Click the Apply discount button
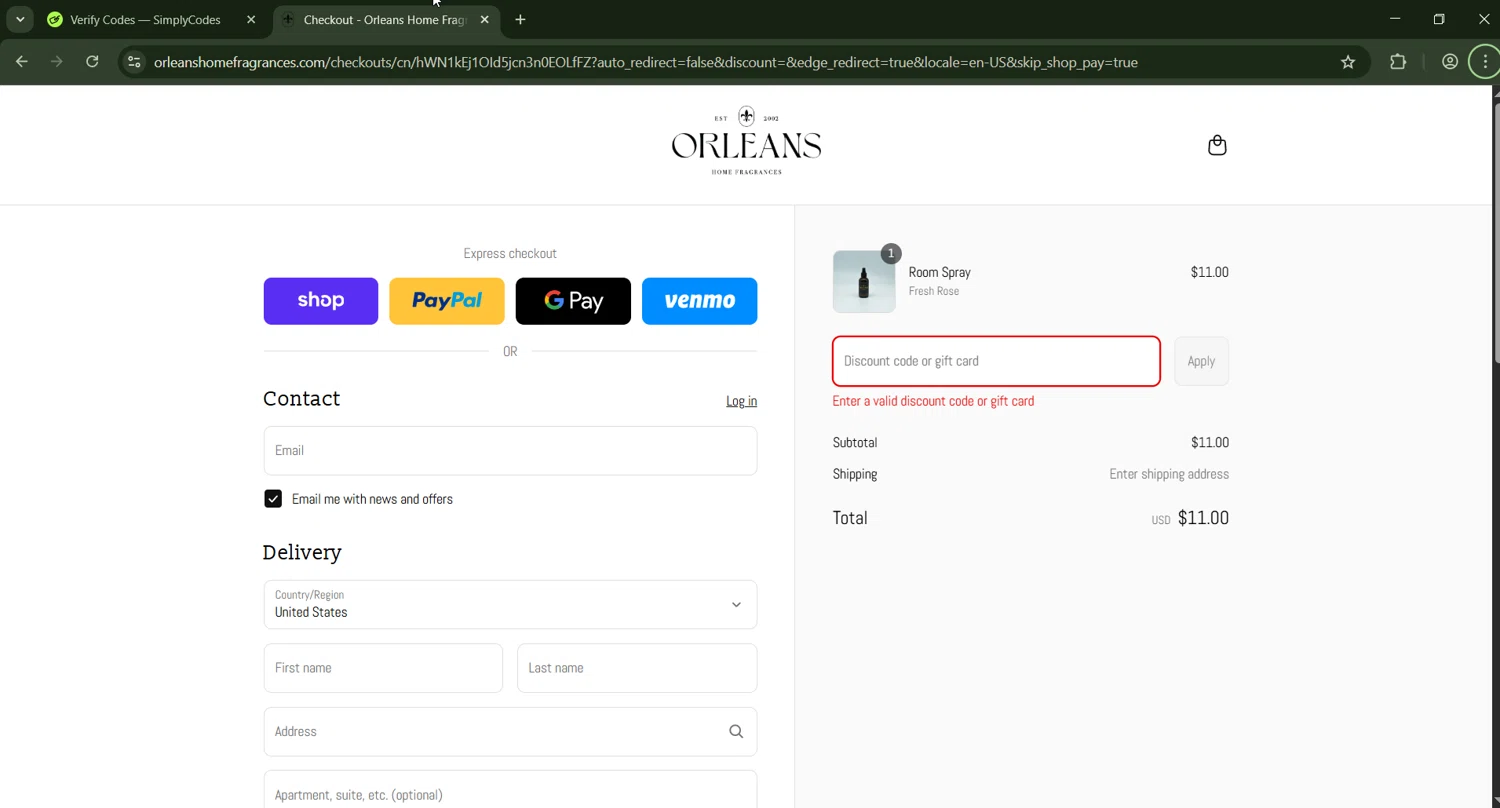This screenshot has height=808, width=1500. pyautogui.click(x=1201, y=361)
